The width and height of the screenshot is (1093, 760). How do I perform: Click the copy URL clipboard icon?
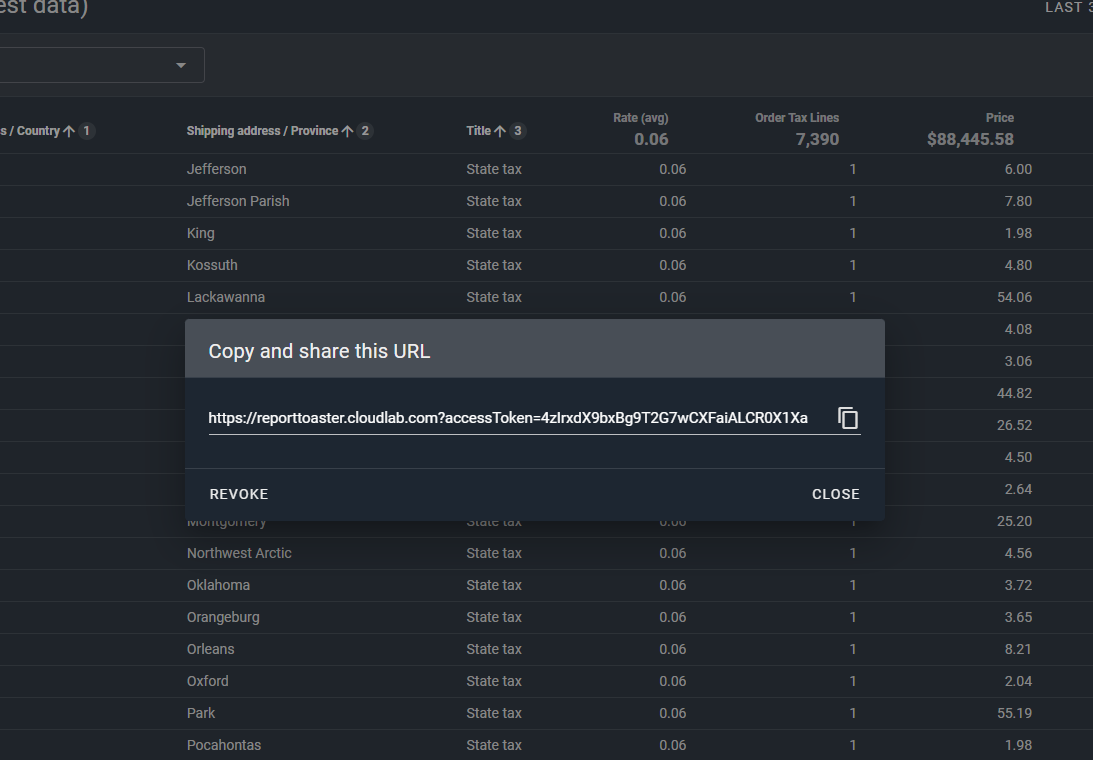848,418
